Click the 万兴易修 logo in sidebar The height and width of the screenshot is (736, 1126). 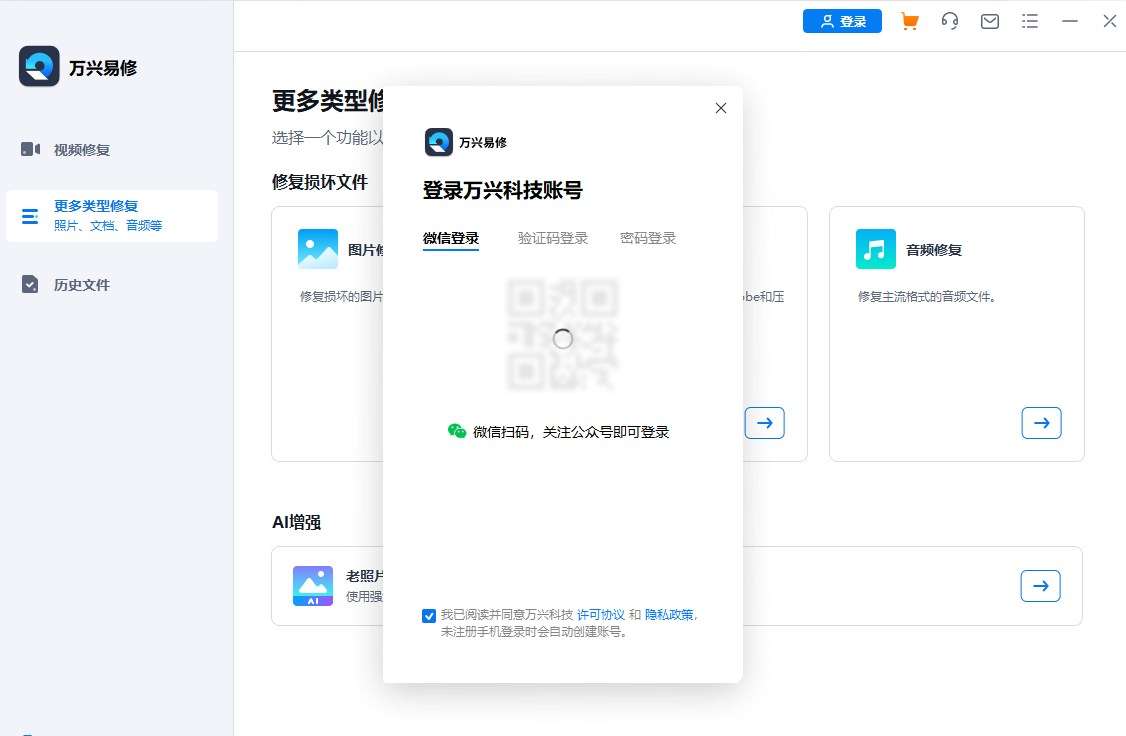(x=39, y=66)
